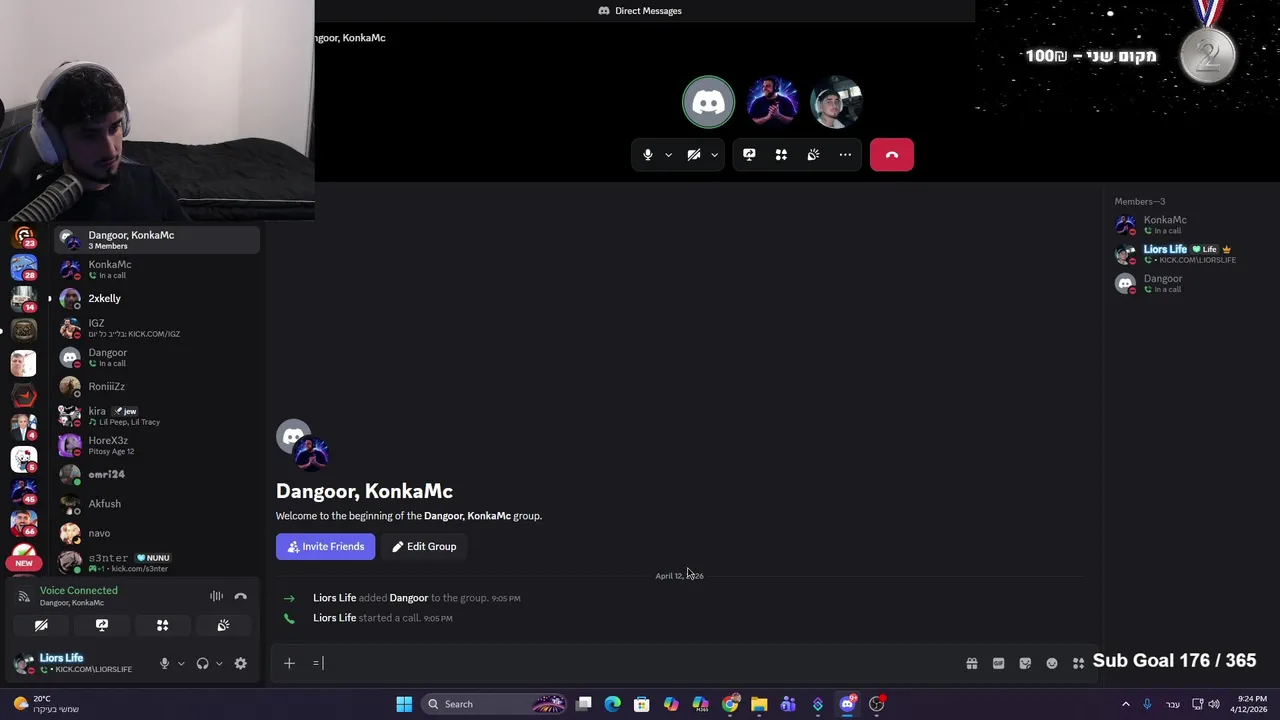
Task: Open microphone options arrow in call controls
Action: (x=668, y=155)
